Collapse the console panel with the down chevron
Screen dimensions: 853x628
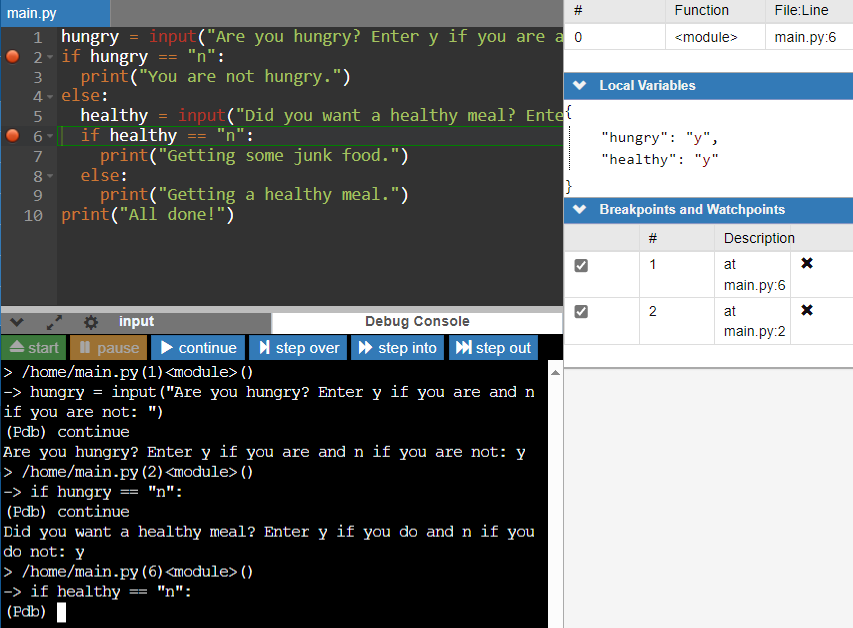tap(17, 322)
